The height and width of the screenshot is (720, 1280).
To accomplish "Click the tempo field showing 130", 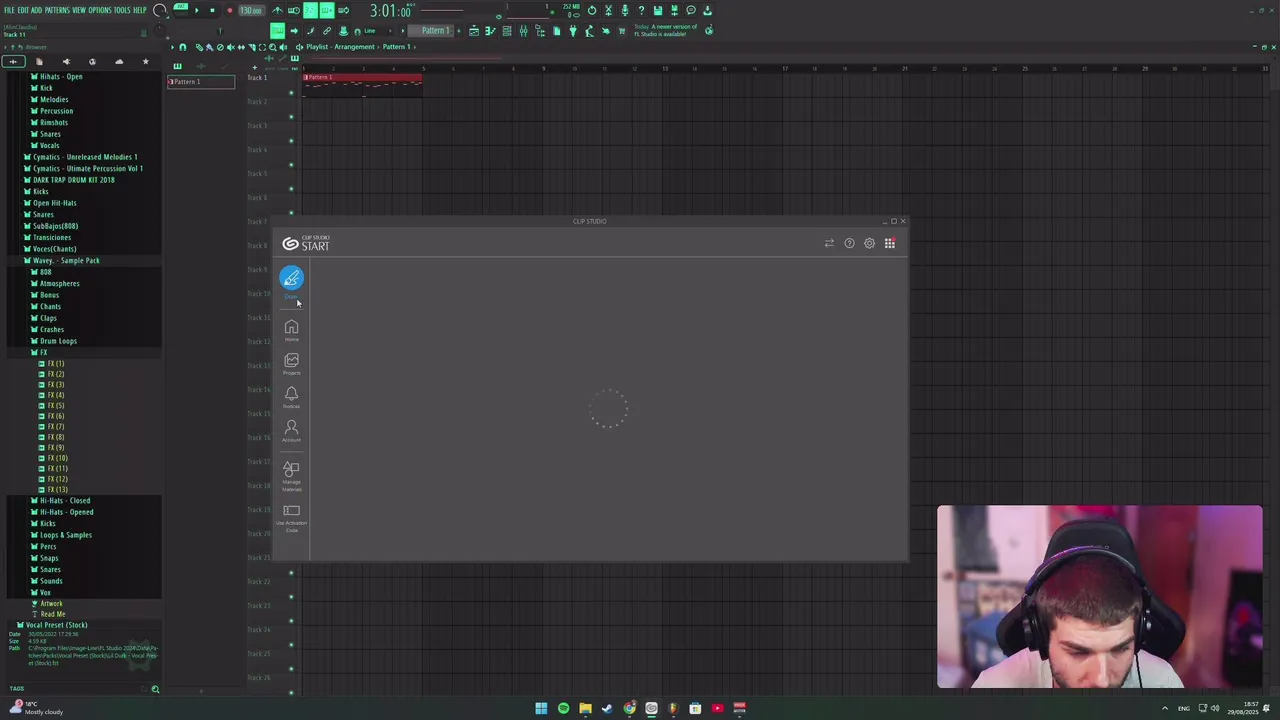I will point(250,10).
